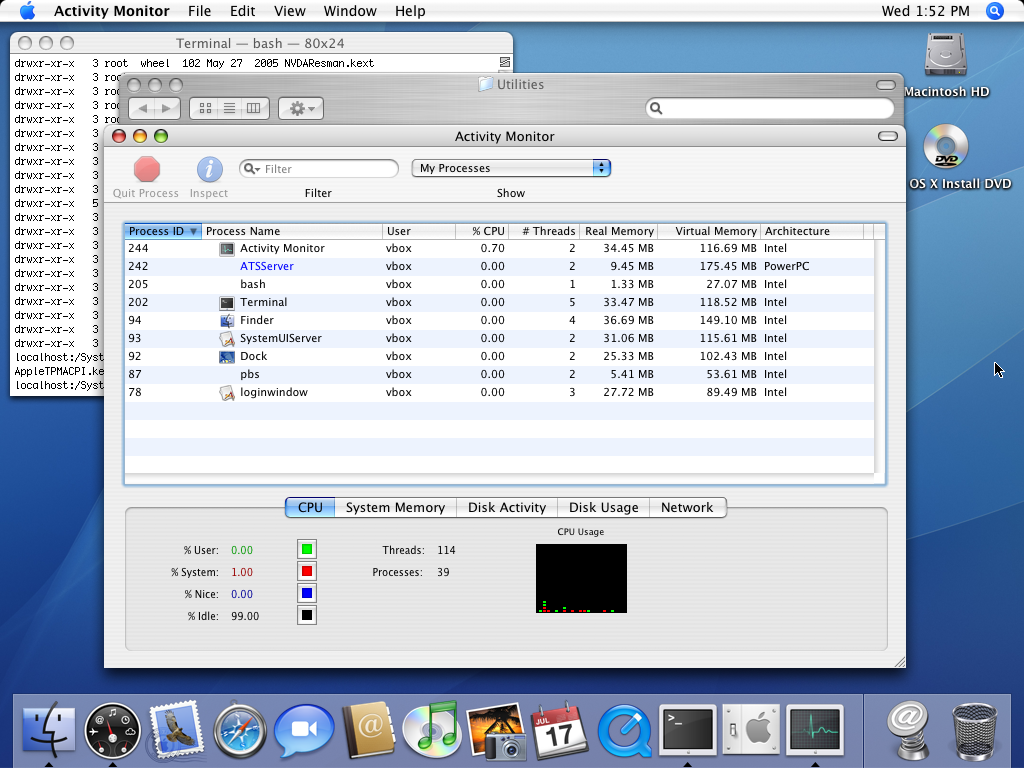Open the Apple menu
1024x768 pixels.
pyautogui.click(x=27, y=11)
